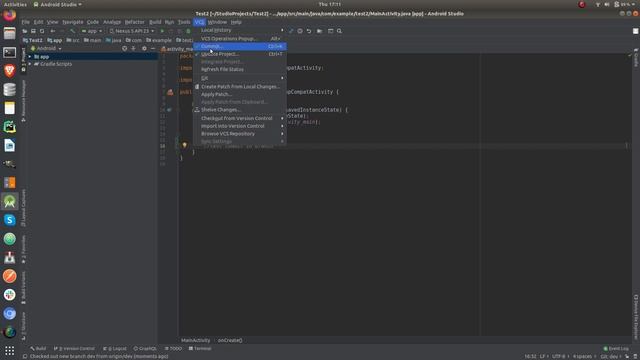Expand Browse VCS Repository submenu
The image size is (640, 360).
click(x=240, y=134)
